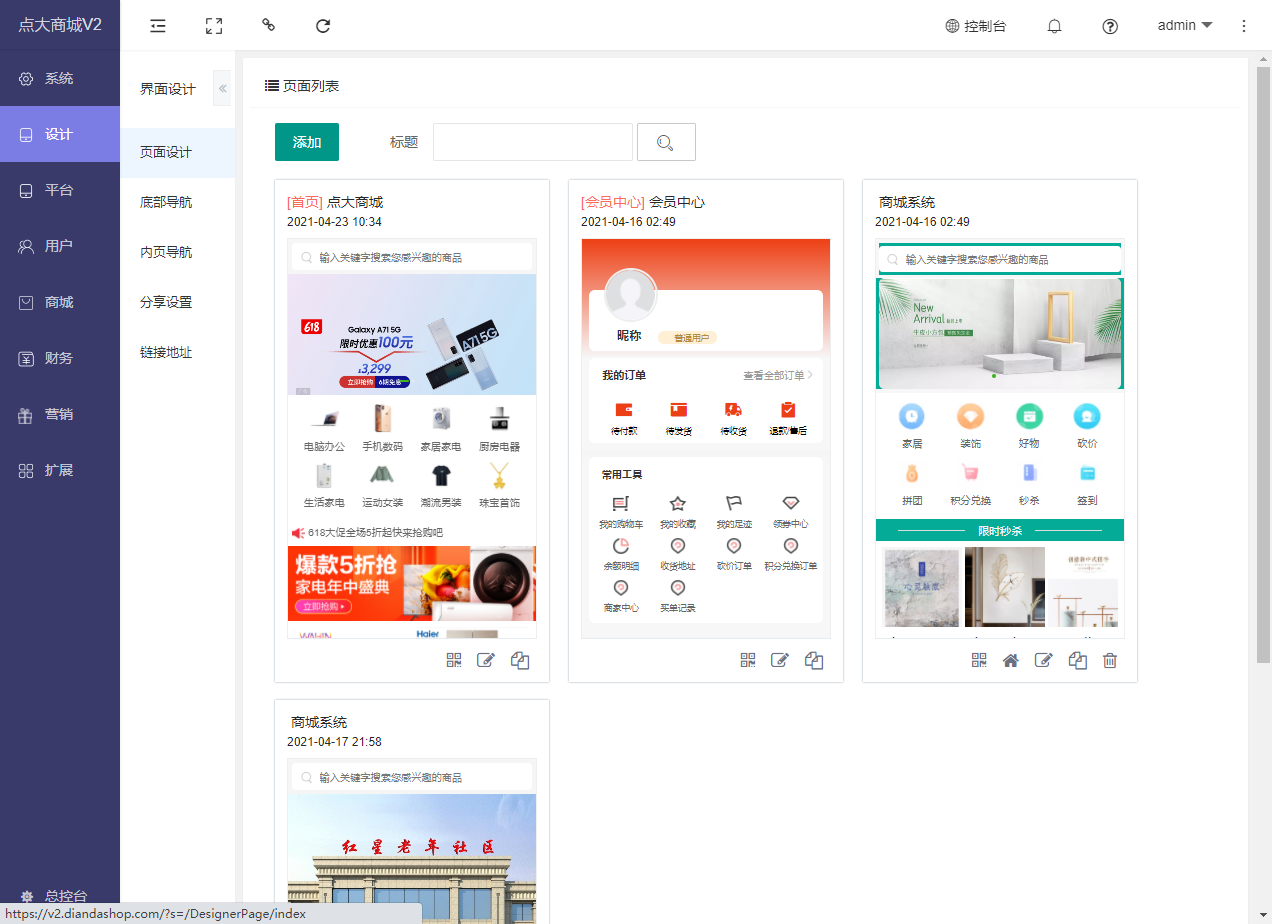Click the search magnifier button
Screen dimensions: 1272x924
(666, 142)
